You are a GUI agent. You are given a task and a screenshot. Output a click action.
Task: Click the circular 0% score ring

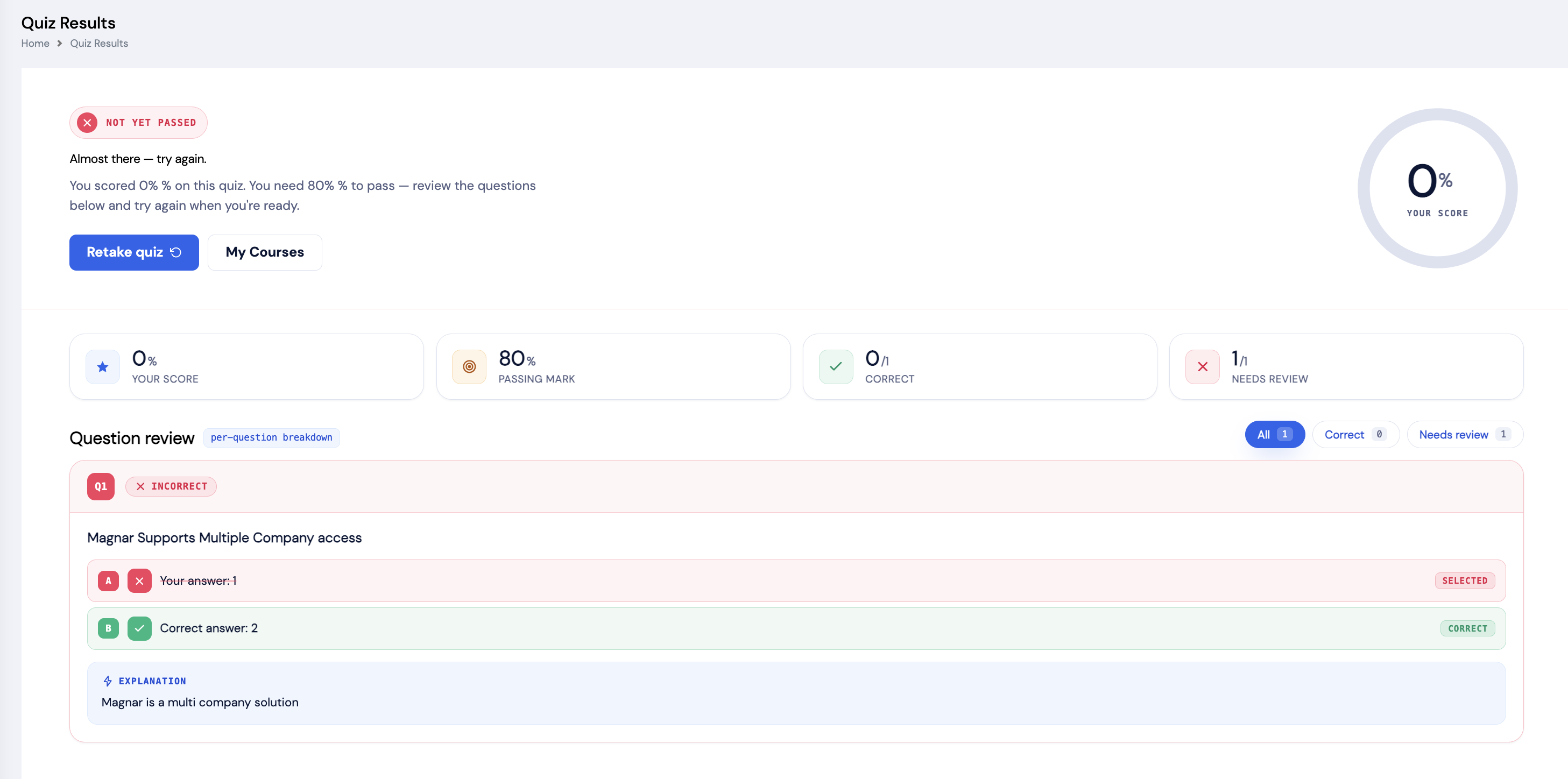[1437, 188]
